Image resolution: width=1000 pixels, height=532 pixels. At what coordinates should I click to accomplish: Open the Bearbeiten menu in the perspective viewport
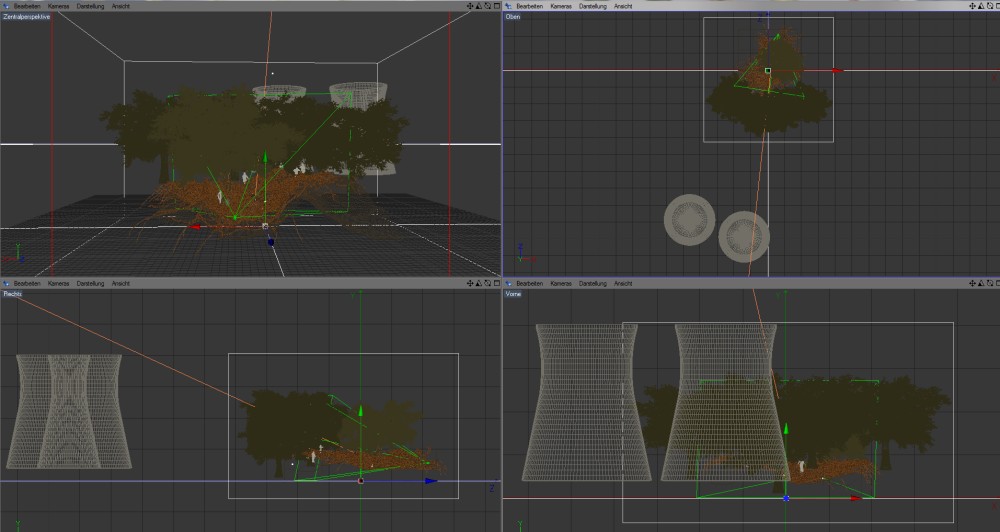point(27,6)
